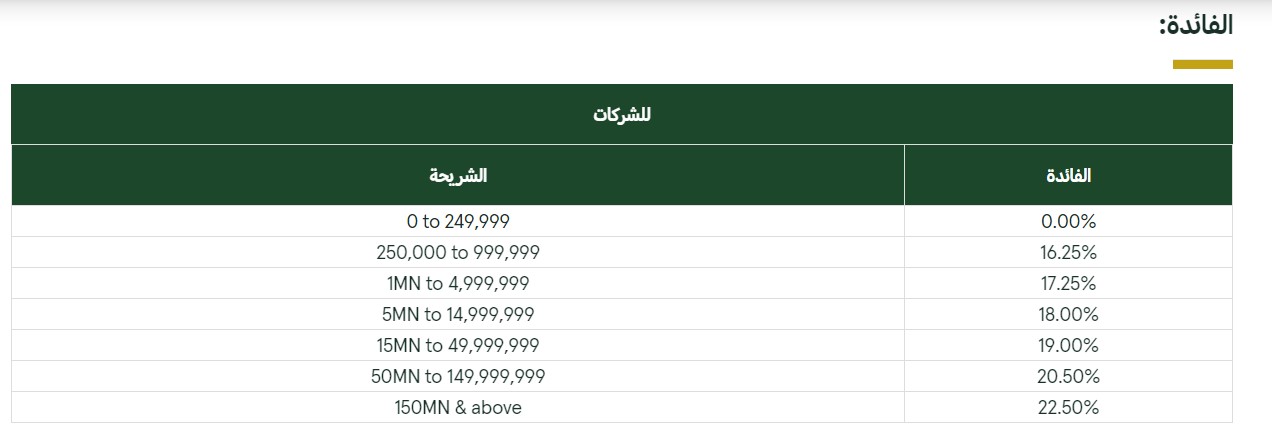The width and height of the screenshot is (1272, 438).
Task: Select the 17.25% interest rate cell
Action: point(1069,283)
